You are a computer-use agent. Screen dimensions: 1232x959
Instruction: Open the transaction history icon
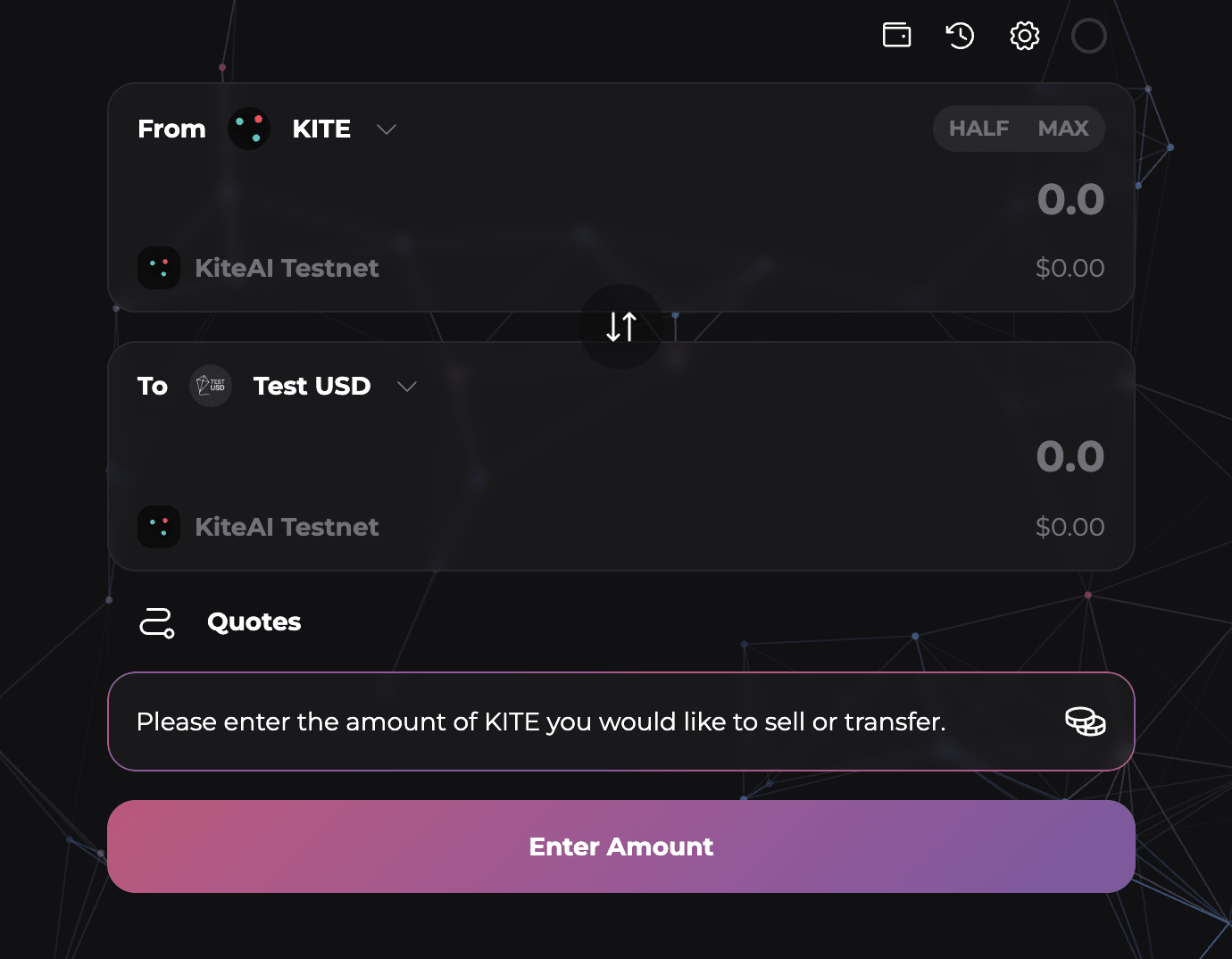pos(960,36)
